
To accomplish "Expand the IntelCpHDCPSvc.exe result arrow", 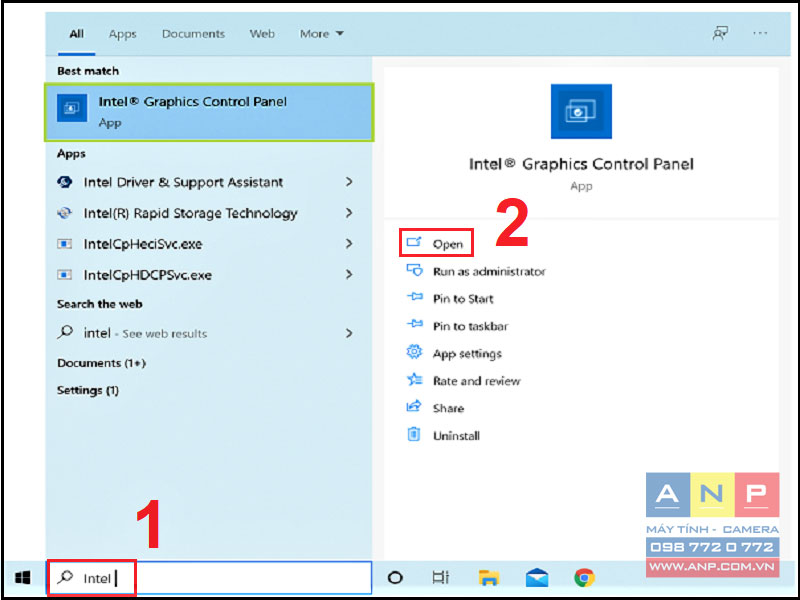I will pos(349,274).
